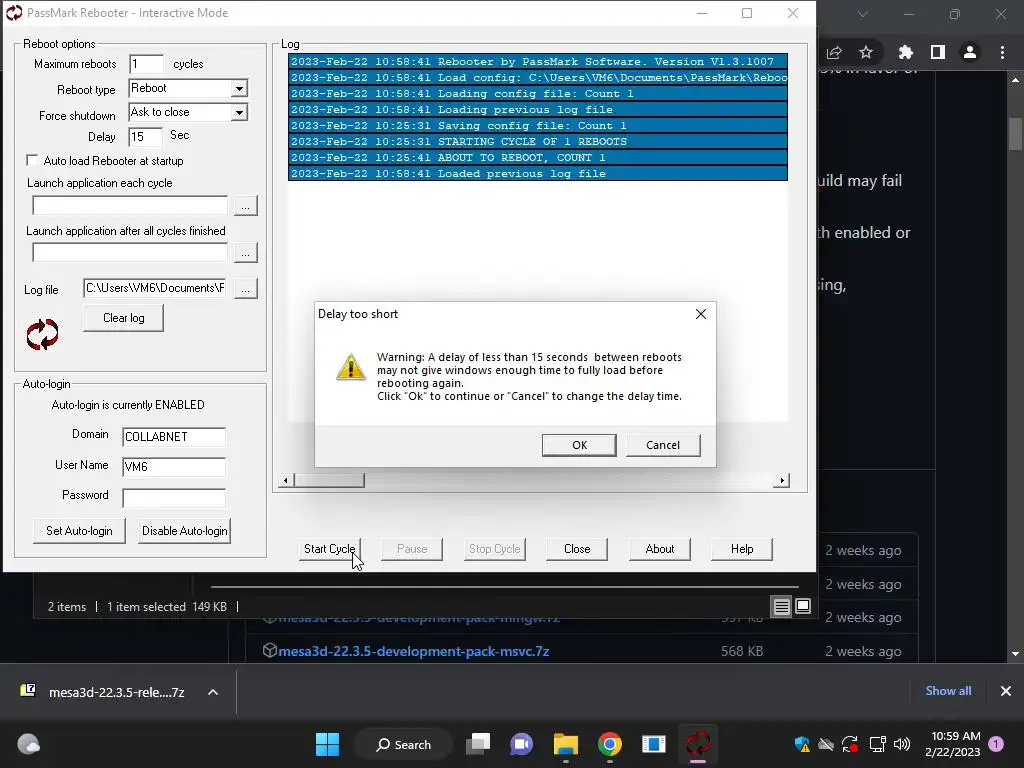Click Cancel in the Delay too short dialog
This screenshot has width=1024, height=768.
(x=663, y=445)
